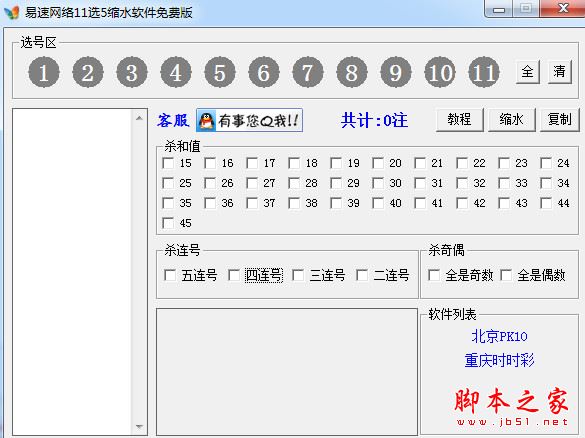The image size is (585, 438).
Task: Click the 清 clear button
Action: 560,72
